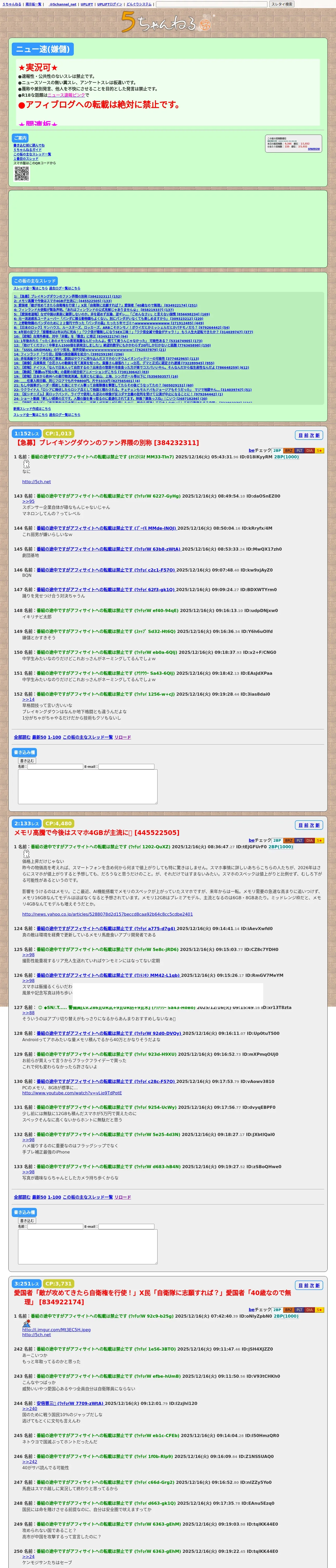Click 最新50 under ブレイキングダウン thread

[39, 737]
